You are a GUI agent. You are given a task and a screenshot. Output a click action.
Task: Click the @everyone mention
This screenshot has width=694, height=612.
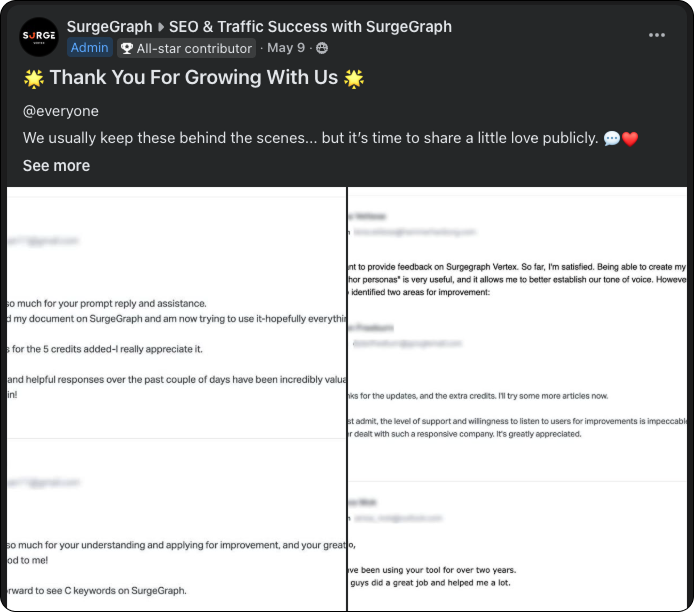pos(61,111)
